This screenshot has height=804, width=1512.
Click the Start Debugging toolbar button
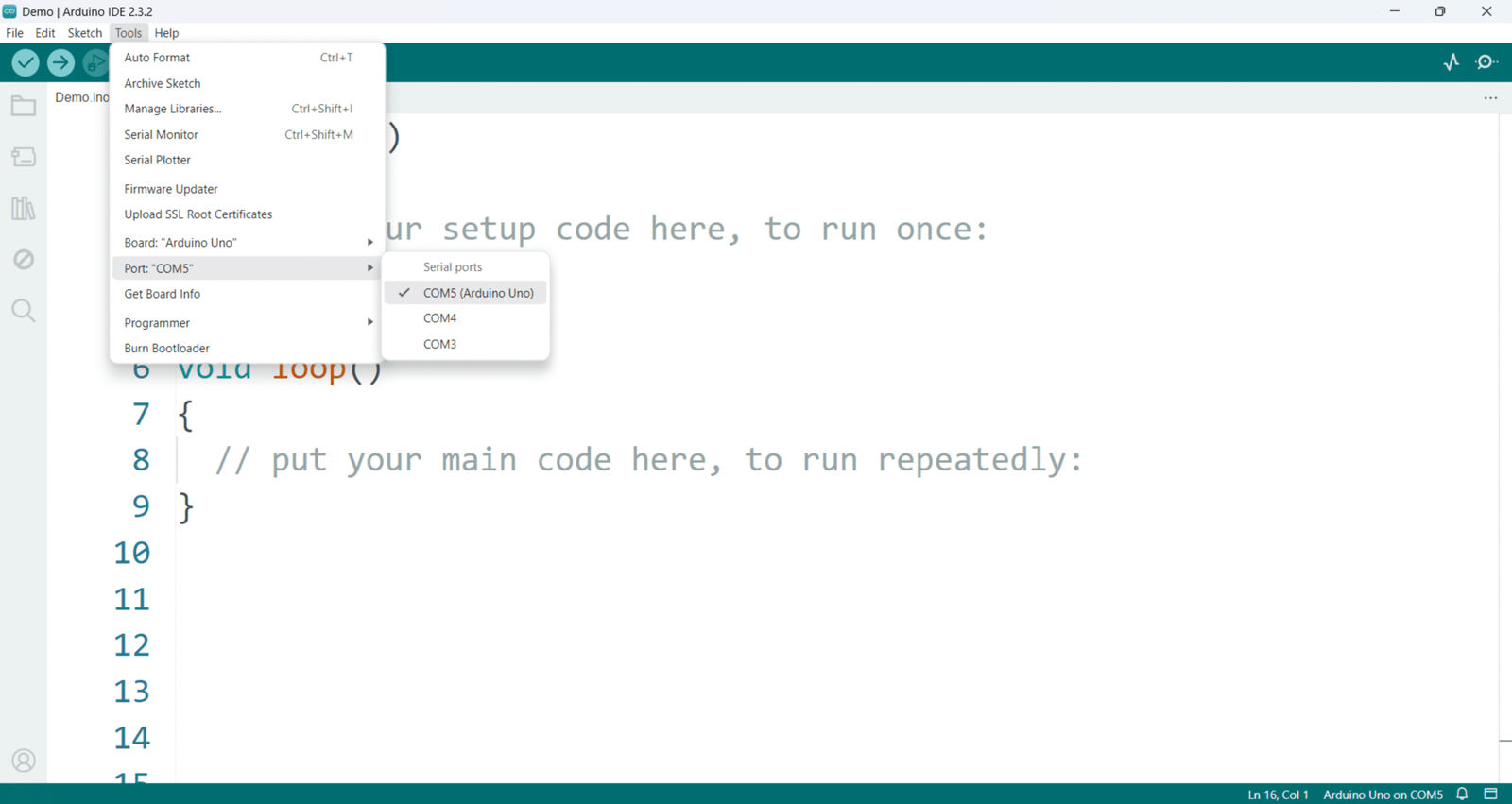[x=95, y=62]
